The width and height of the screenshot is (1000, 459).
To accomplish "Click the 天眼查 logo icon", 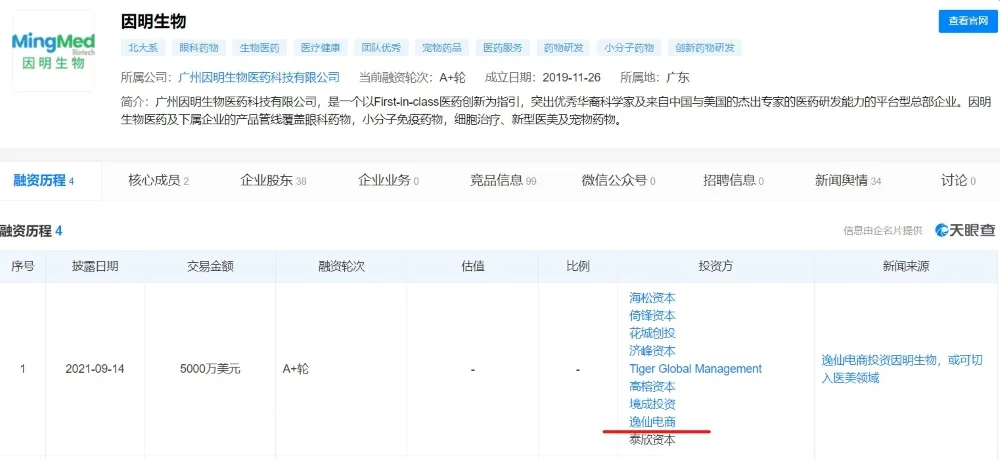I will pos(965,231).
